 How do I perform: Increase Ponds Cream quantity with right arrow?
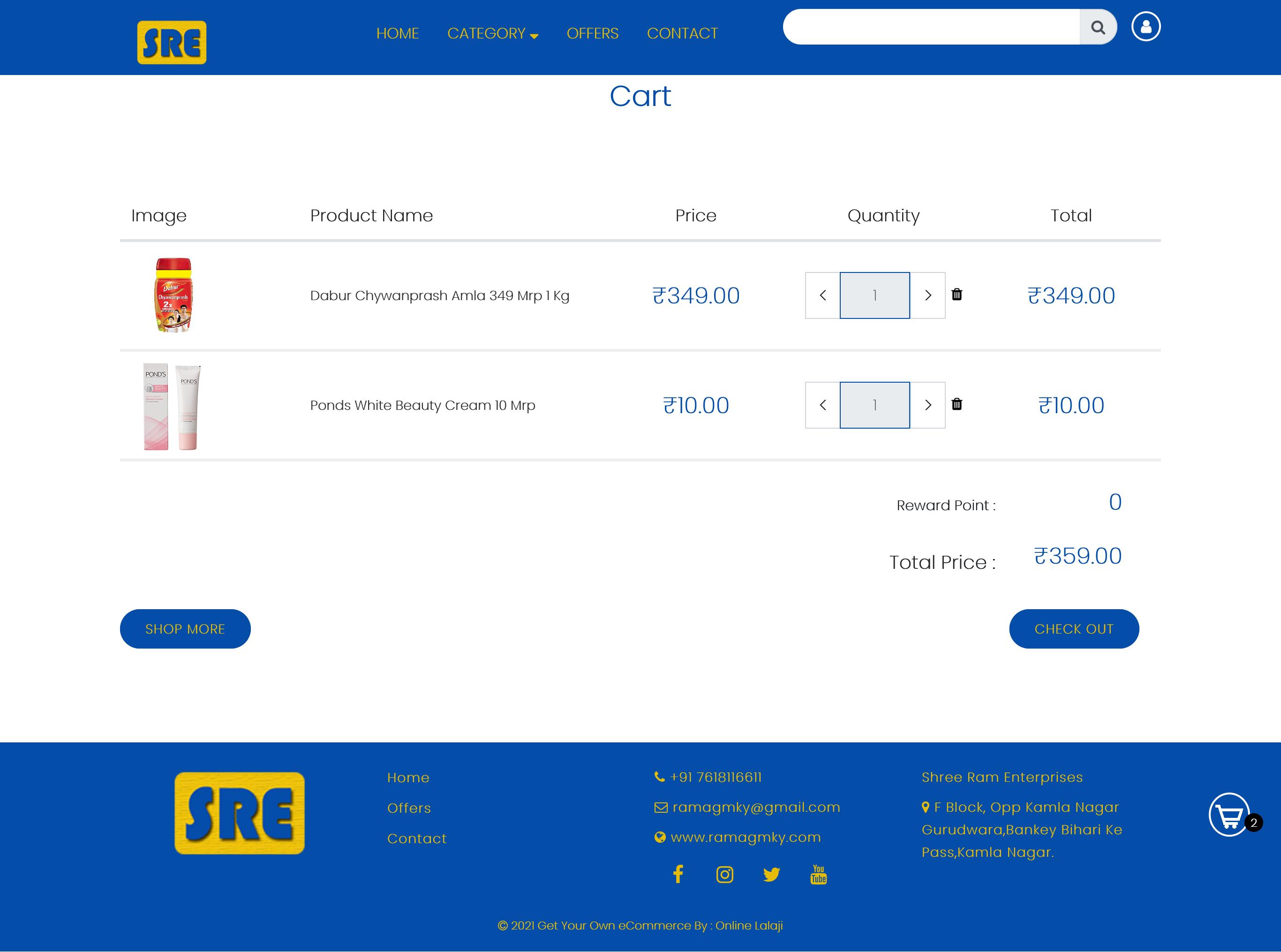click(928, 405)
